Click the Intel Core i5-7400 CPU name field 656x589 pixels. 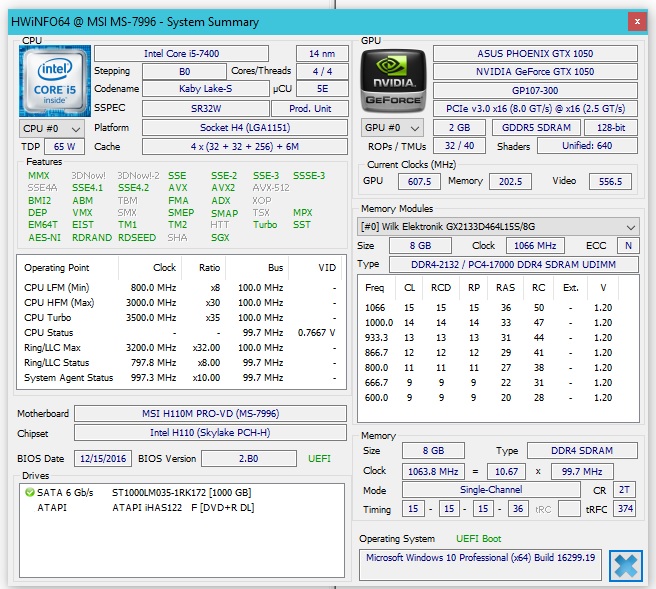click(182, 54)
